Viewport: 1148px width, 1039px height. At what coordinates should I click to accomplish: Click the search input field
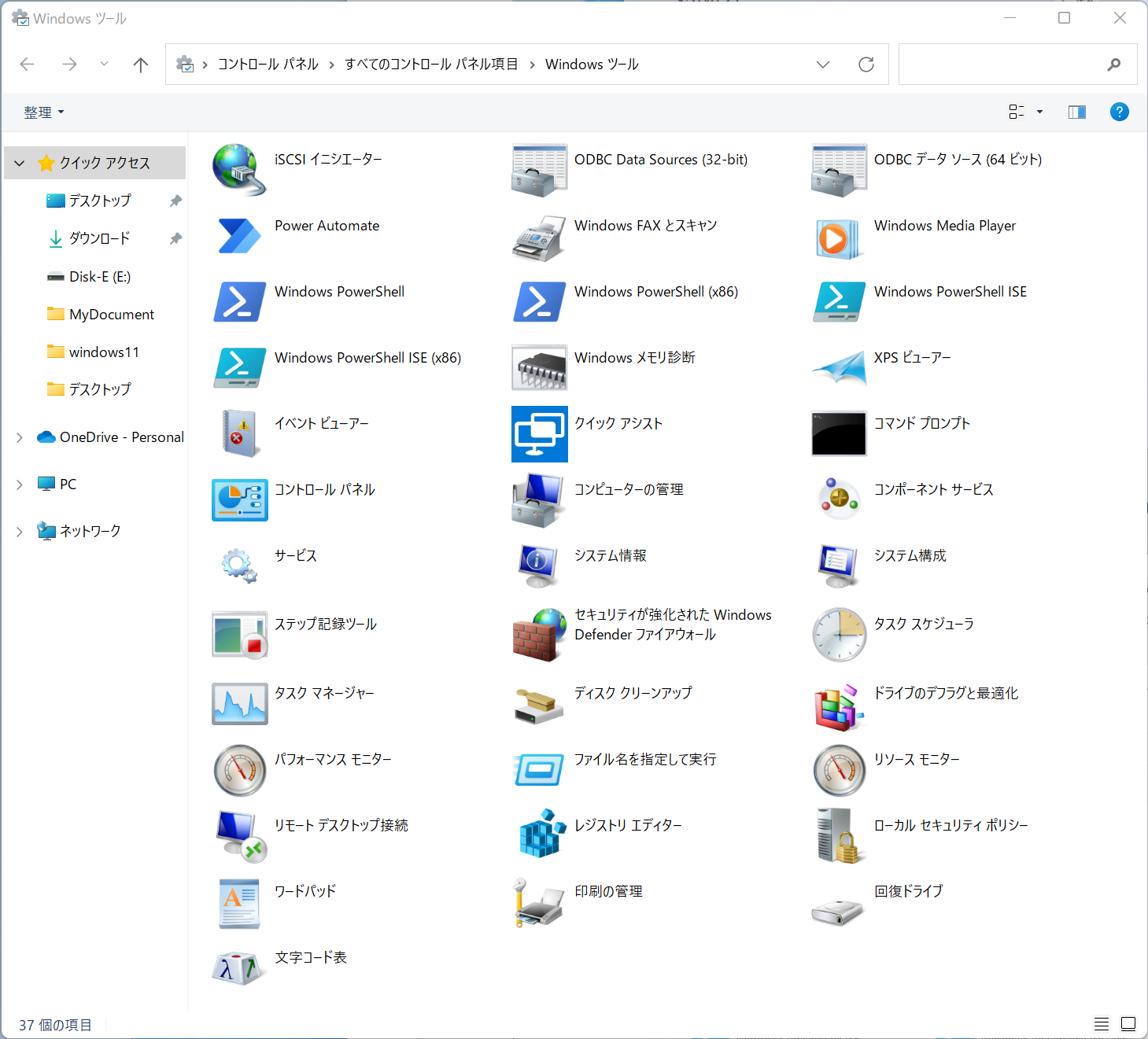tap(1017, 64)
